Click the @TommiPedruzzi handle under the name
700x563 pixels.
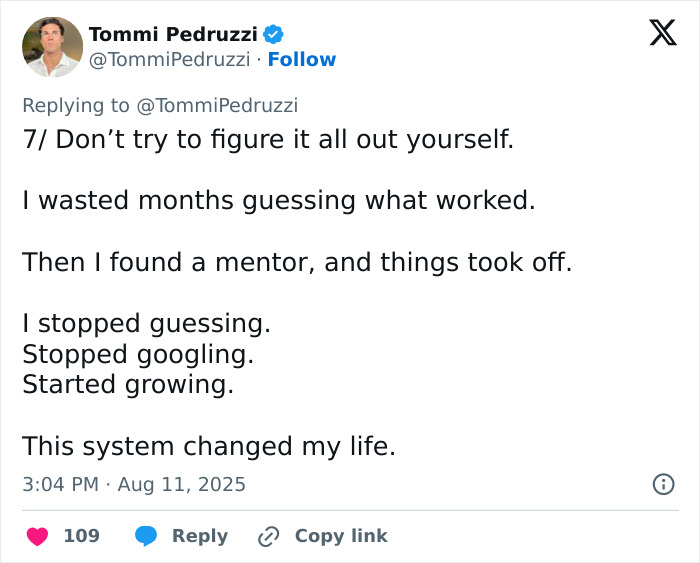point(169,59)
